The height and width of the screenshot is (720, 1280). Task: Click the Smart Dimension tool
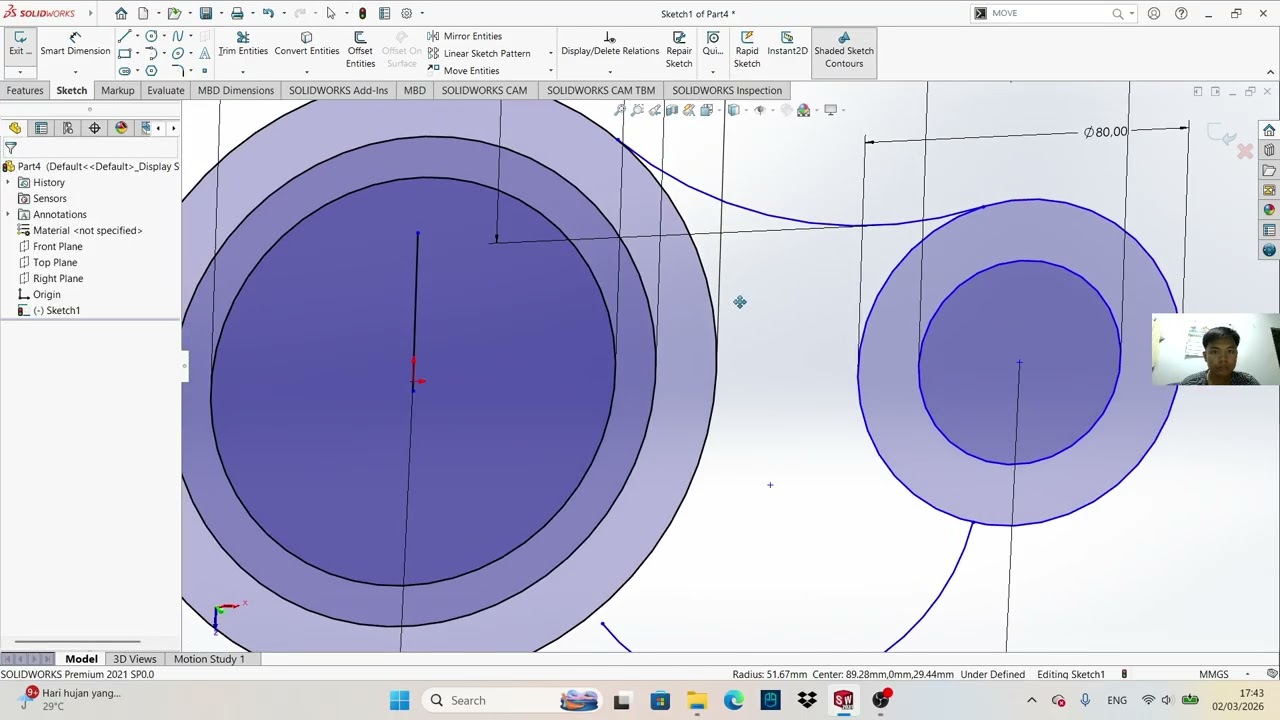(75, 44)
